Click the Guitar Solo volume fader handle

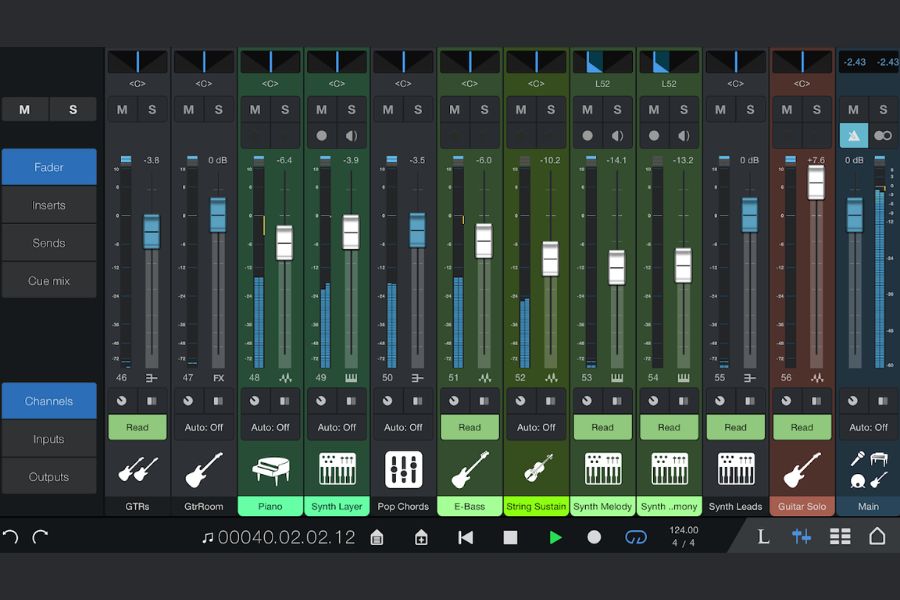[816, 183]
